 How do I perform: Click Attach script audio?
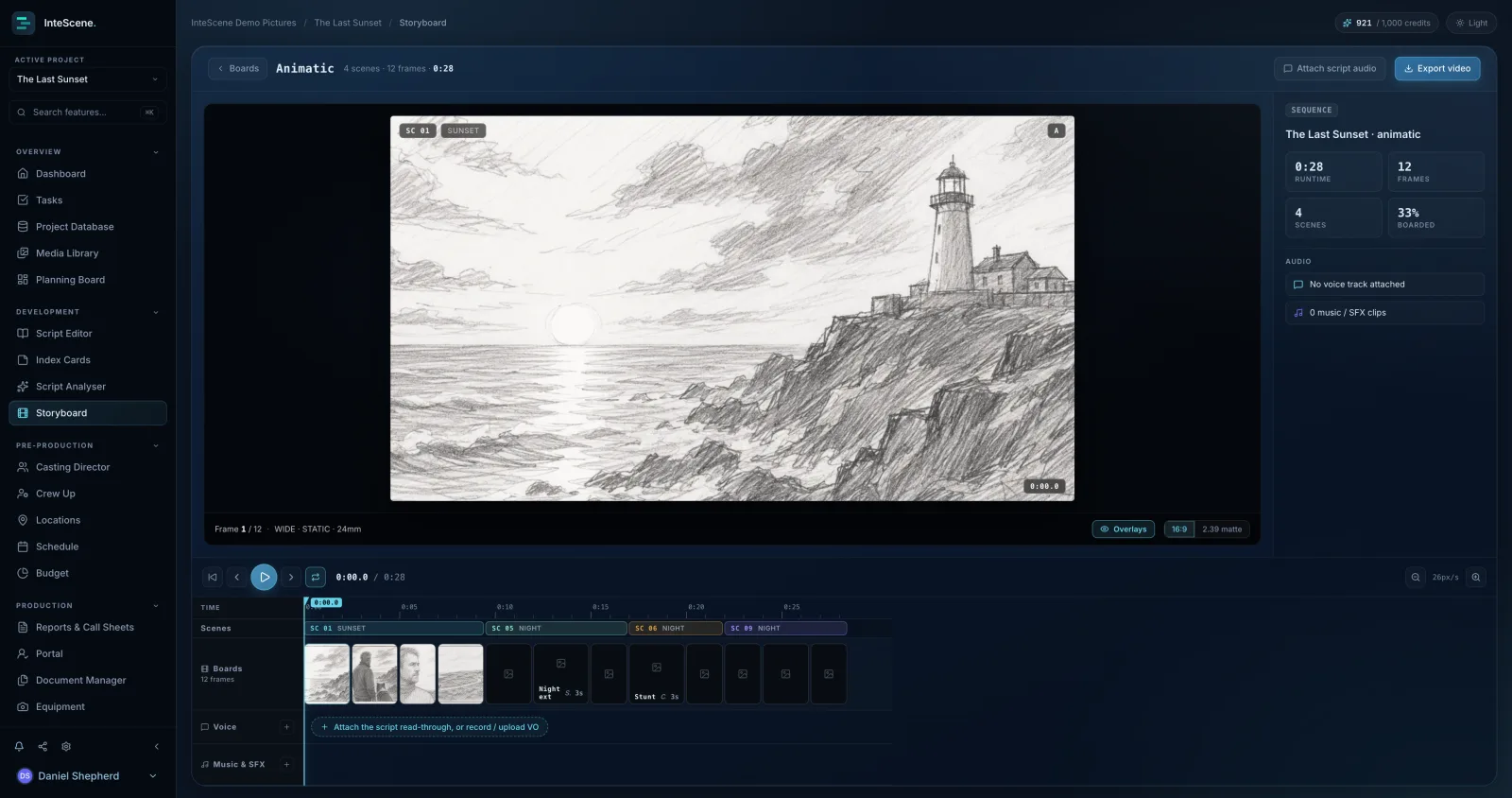tap(1330, 68)
